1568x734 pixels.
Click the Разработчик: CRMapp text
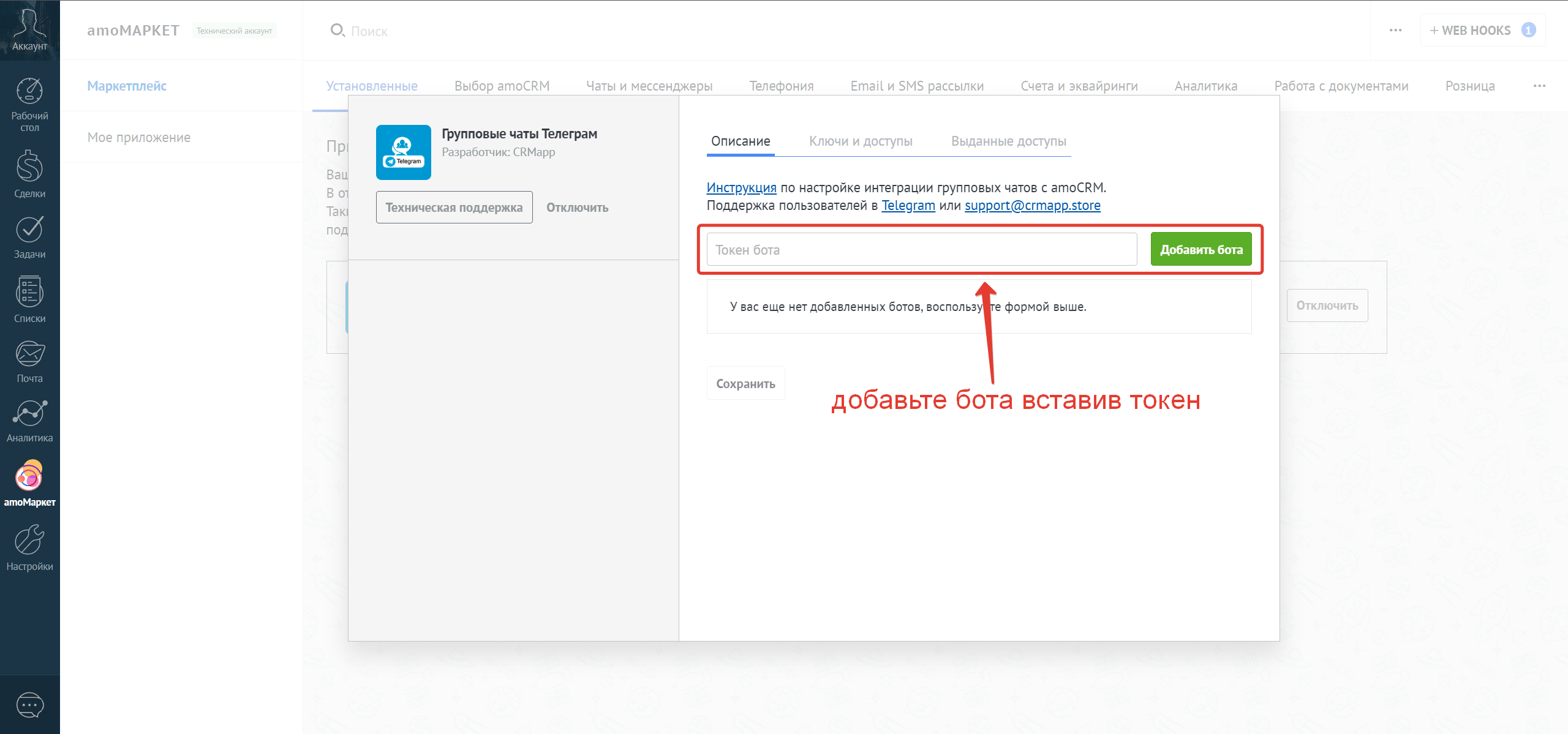tap(498, 152)
